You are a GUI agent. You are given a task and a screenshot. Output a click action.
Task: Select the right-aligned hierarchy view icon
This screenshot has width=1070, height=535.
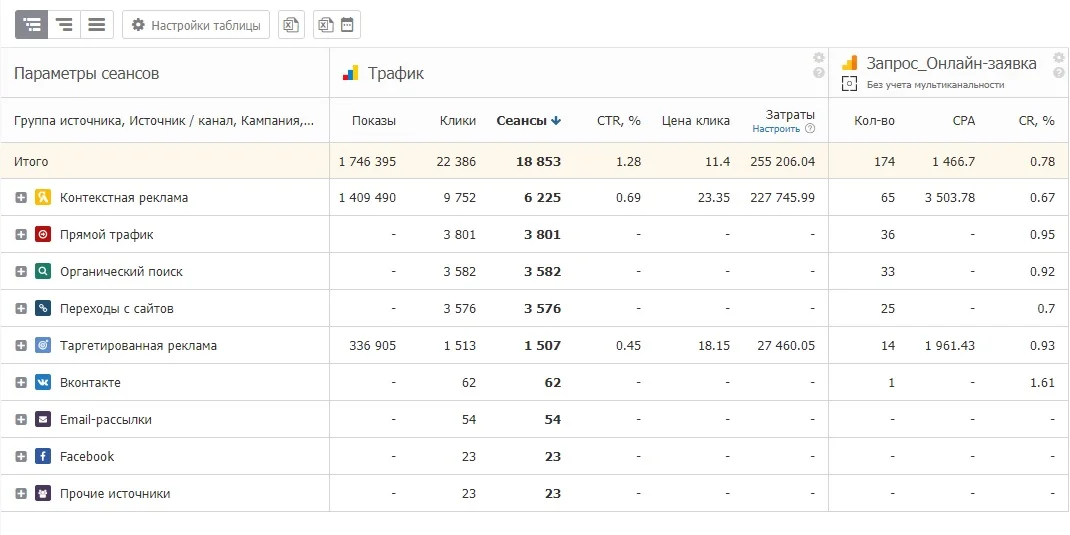tap(64, 25)
